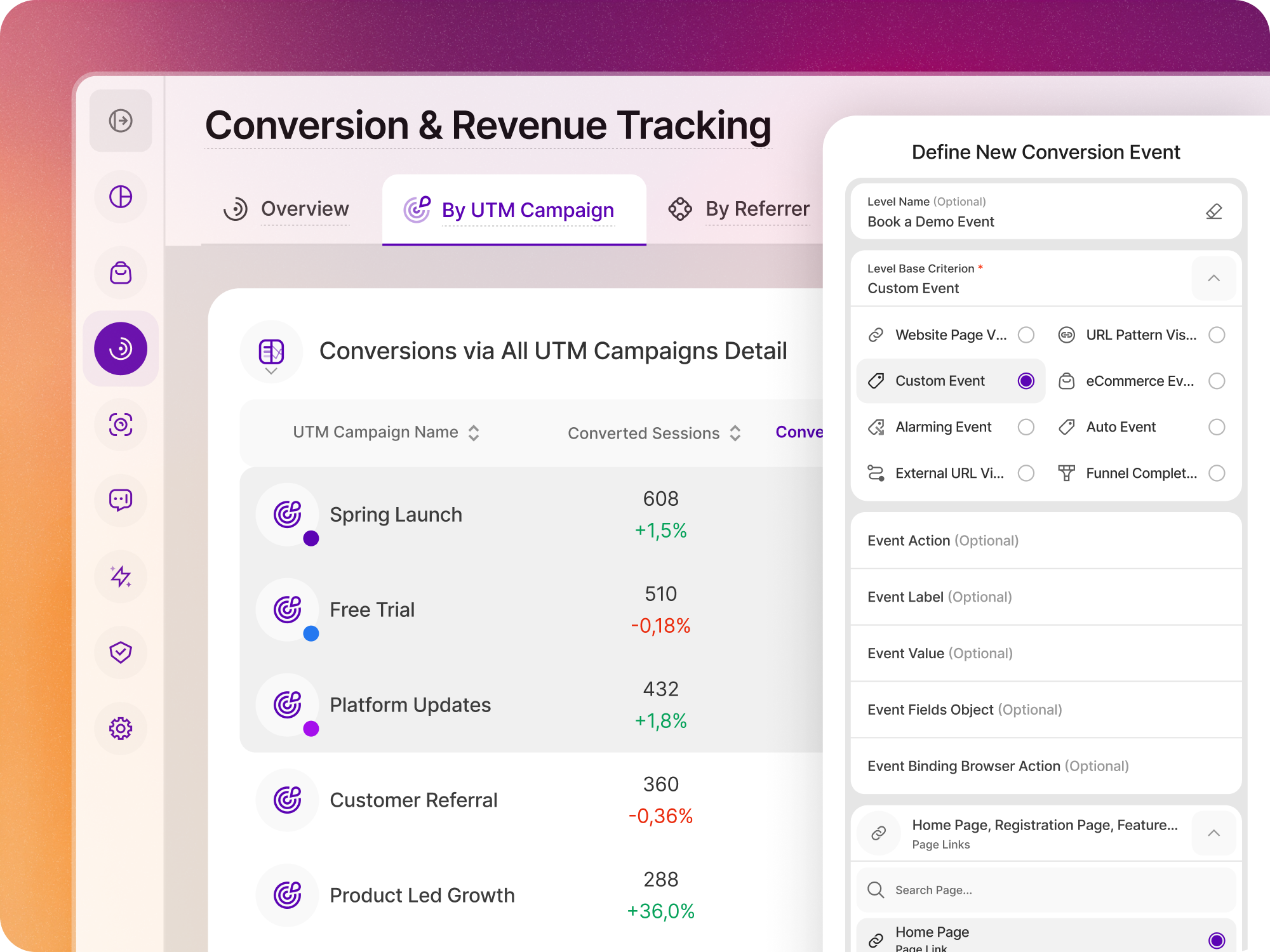
Task: Expand the Event Action optional field
Action: pyautogui.click(x=1046, y=541)
